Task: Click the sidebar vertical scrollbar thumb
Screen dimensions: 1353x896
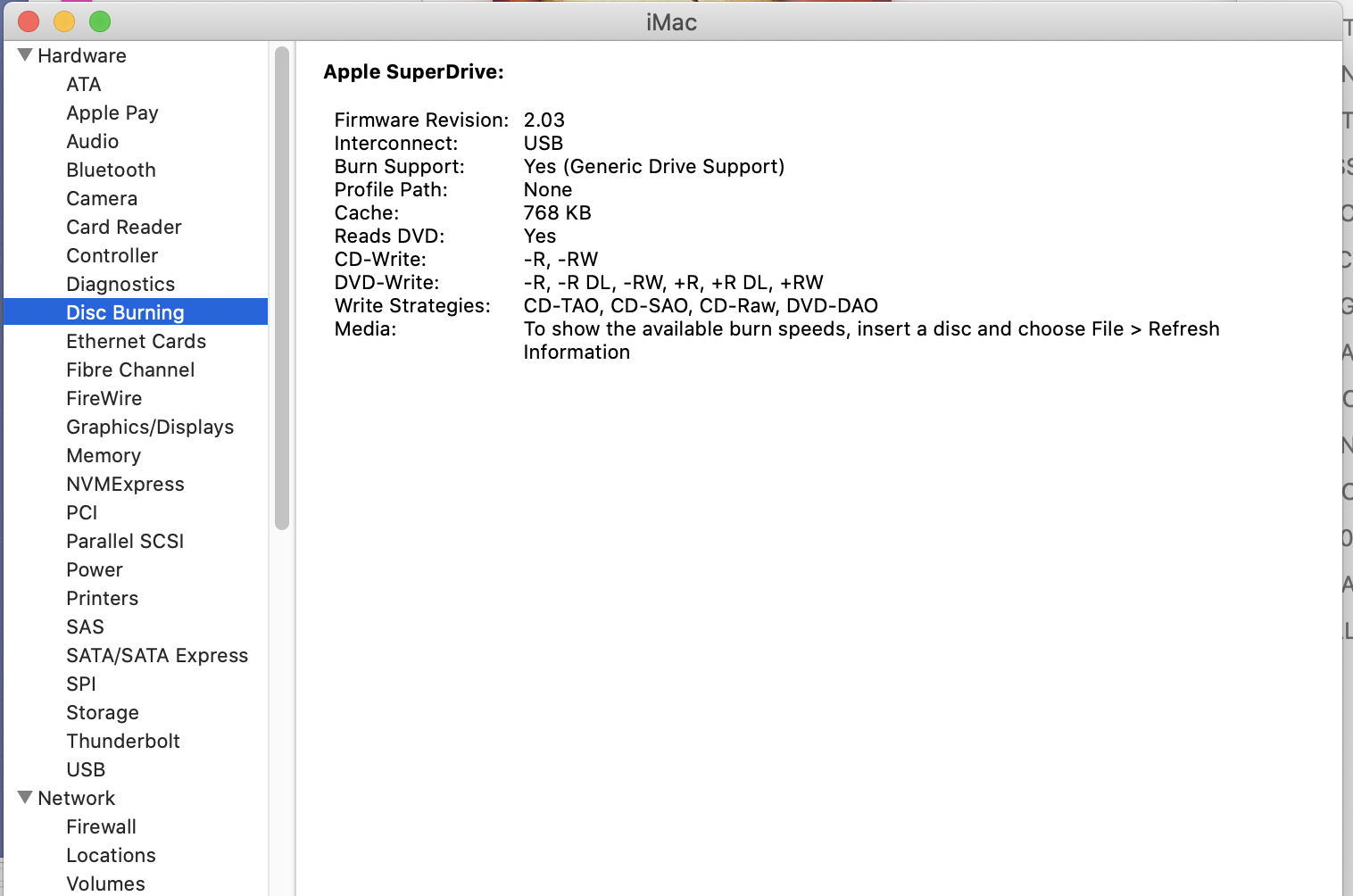Action: 282,287
